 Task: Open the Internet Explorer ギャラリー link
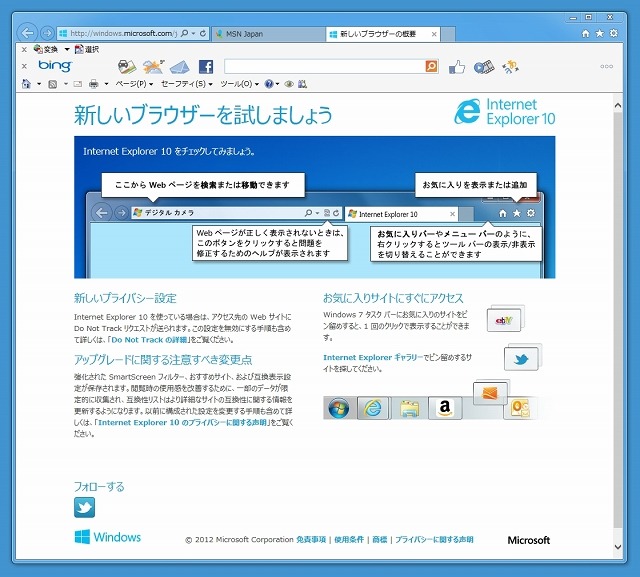[x=372, y=357]
